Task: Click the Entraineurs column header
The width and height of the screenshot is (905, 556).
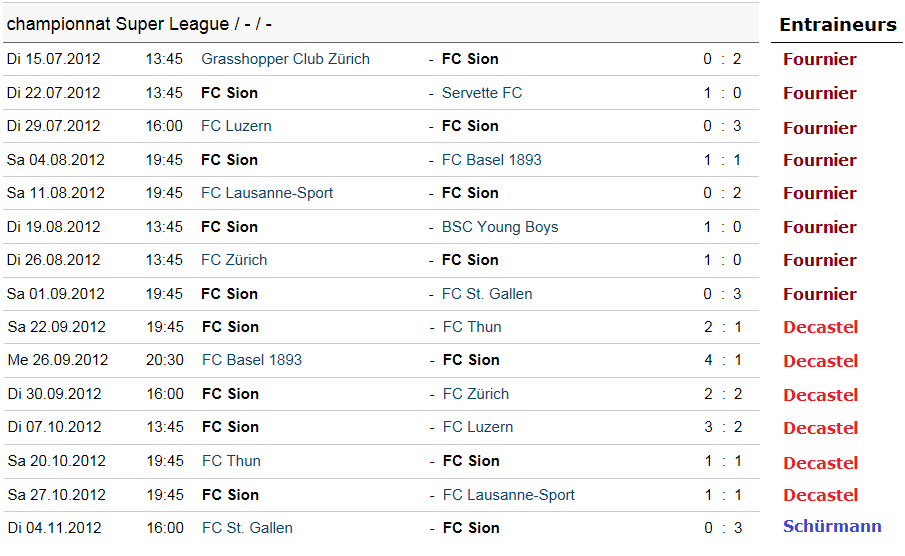Action: click(838, 25)
